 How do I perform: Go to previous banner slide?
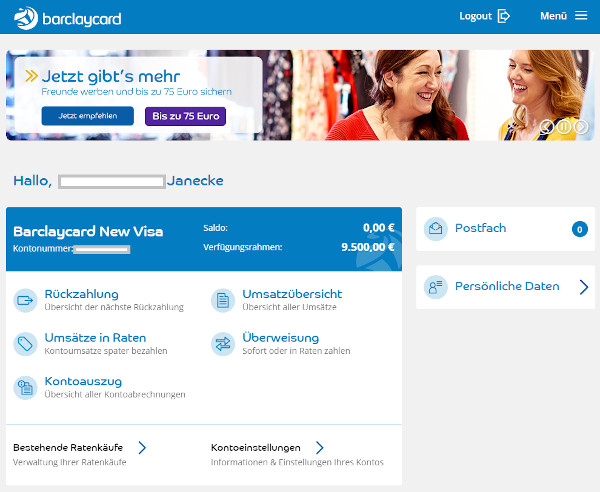pyautogui.click(x=547, y=126)
